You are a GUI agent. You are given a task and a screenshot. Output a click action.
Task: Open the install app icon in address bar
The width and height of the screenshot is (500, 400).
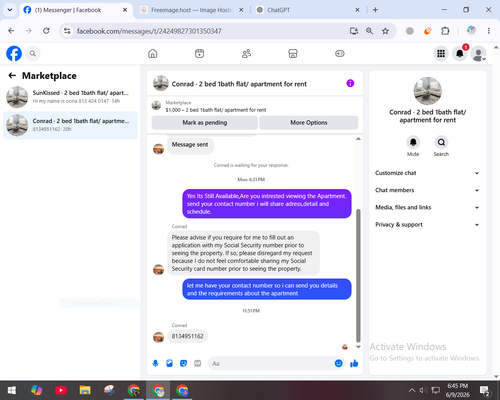tap(354, 31)
